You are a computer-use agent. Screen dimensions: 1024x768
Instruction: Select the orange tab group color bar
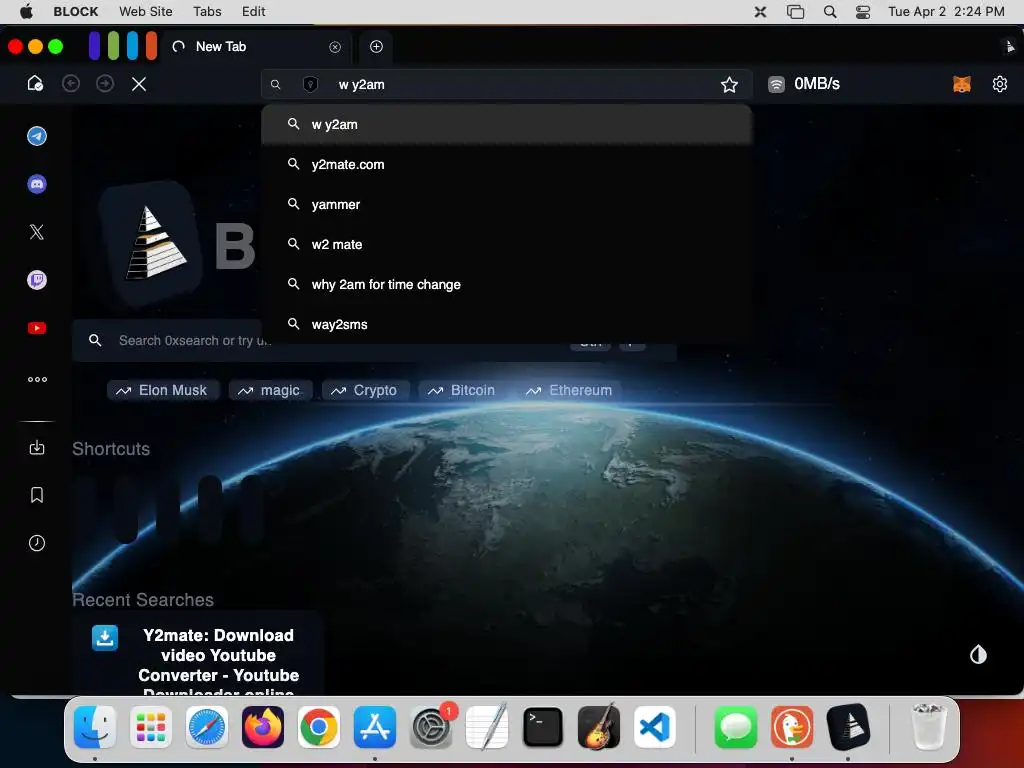(x=152, y=46)
